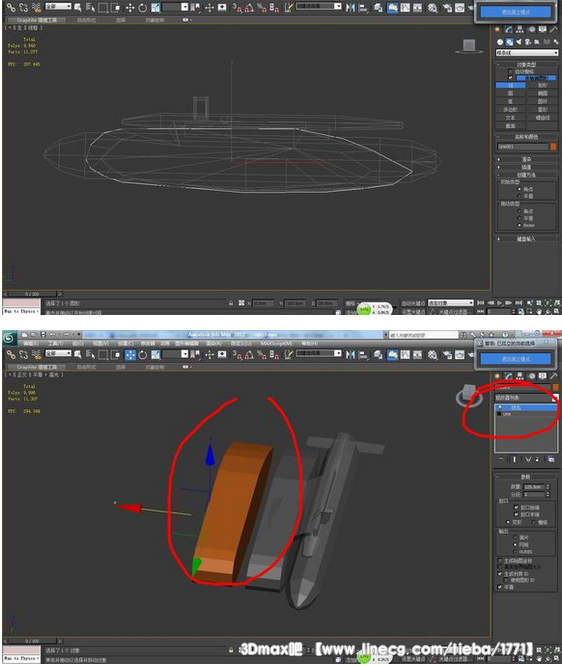Screen dimensions: 562x666
Task: Select Lights category icon in top Create panel
Action: coord(519,42)
